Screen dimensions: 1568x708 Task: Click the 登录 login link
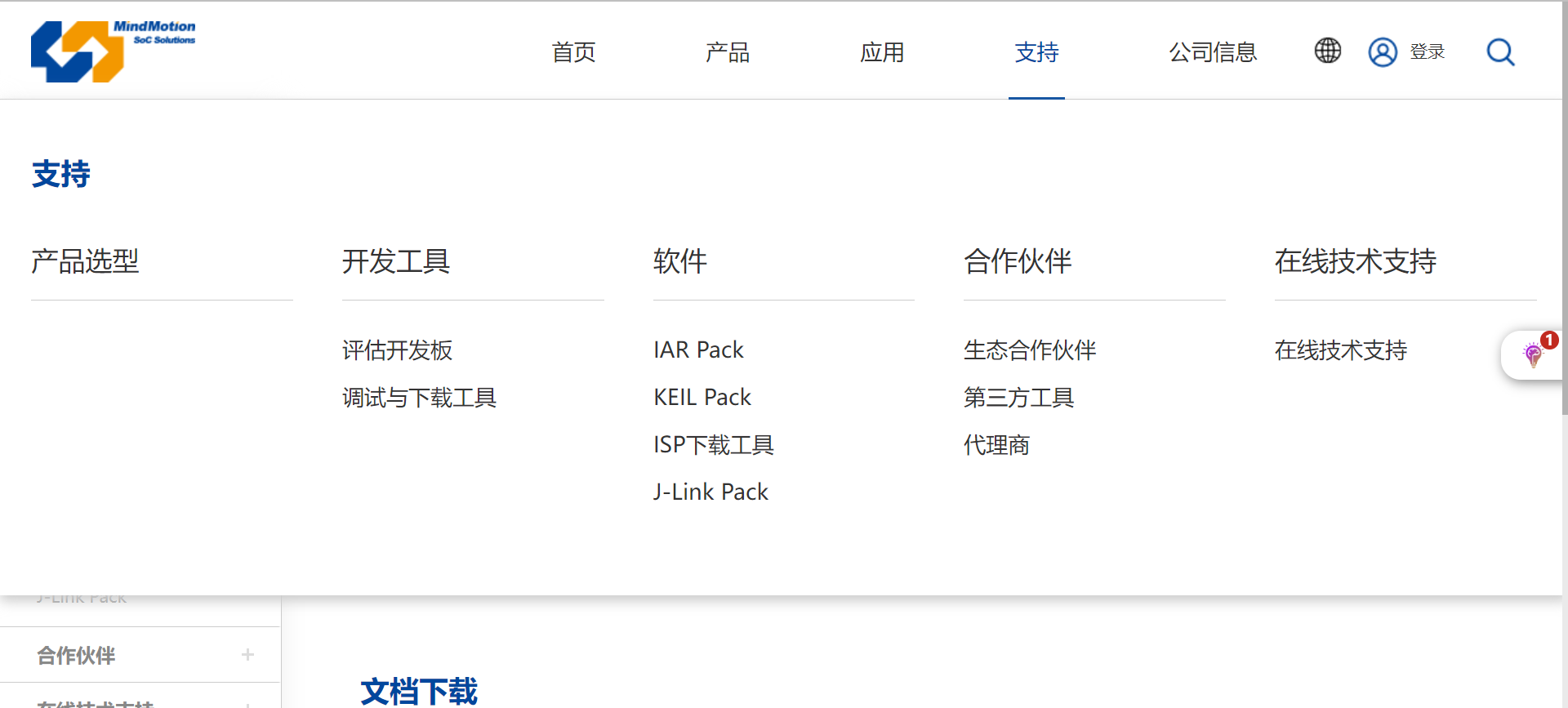tap(1427, 52)
